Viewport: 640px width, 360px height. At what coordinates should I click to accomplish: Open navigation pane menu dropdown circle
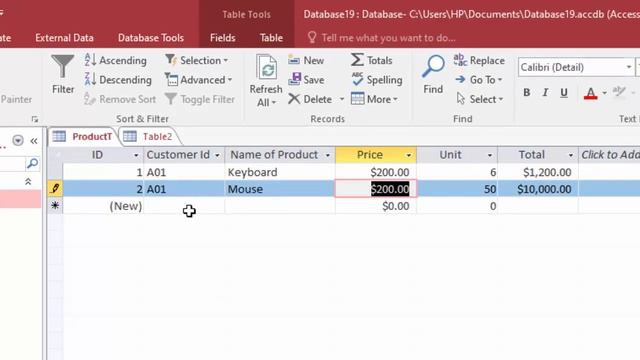coord(18,141)
